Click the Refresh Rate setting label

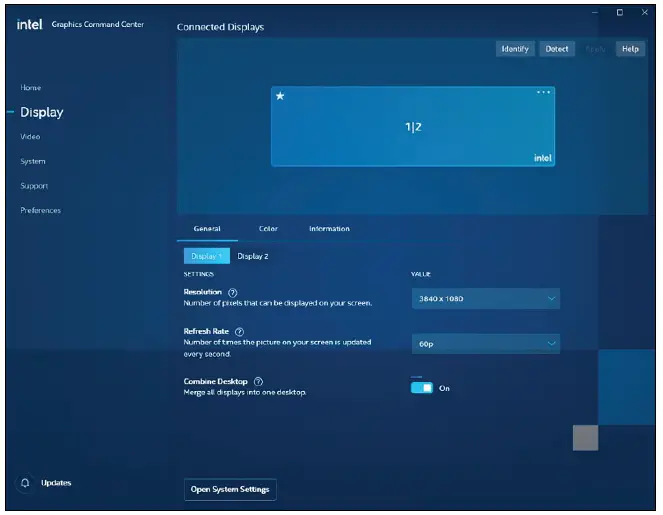tap(206, 331)
